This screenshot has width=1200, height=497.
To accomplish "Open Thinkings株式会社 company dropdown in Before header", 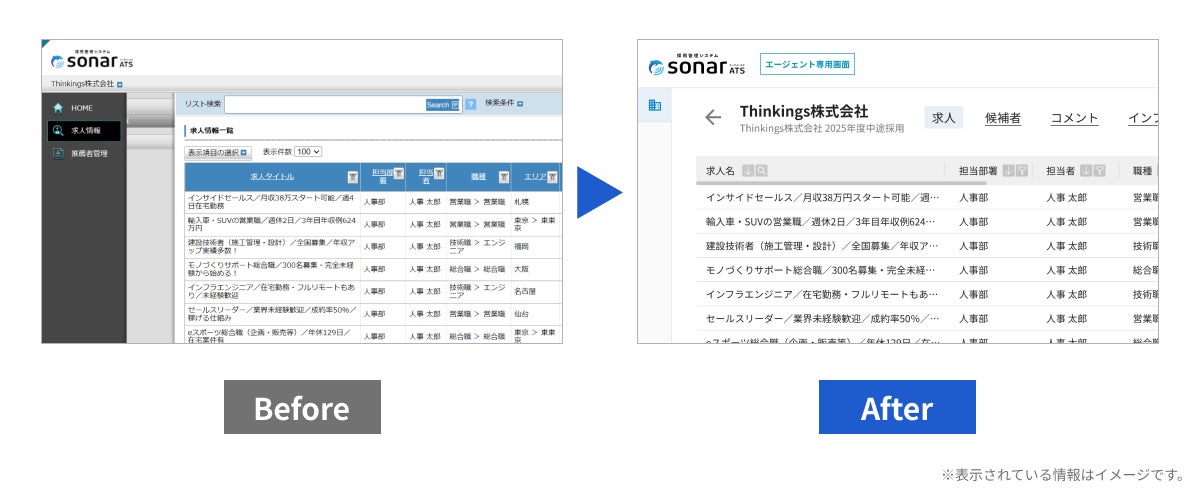I will click(x=119, y=85).
